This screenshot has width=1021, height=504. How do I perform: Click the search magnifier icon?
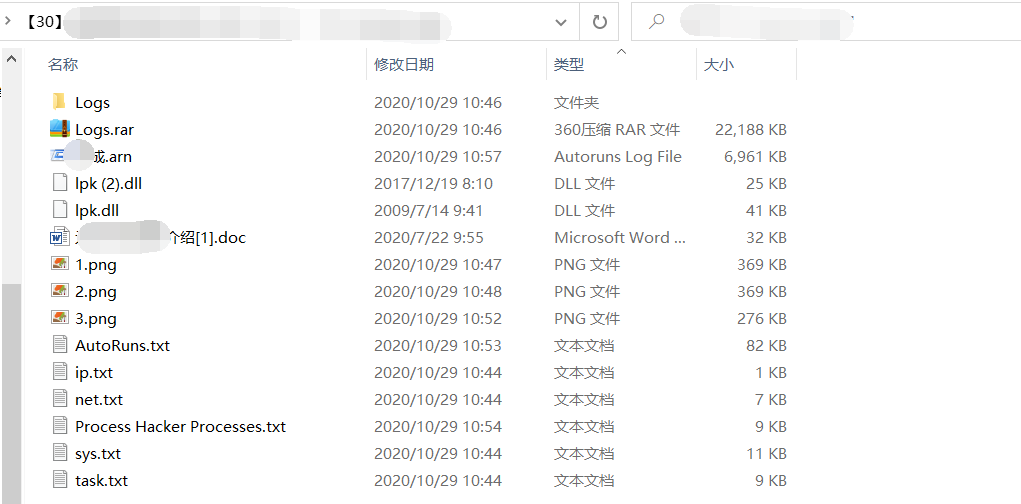pyautogui.click(x=656, y=21)
